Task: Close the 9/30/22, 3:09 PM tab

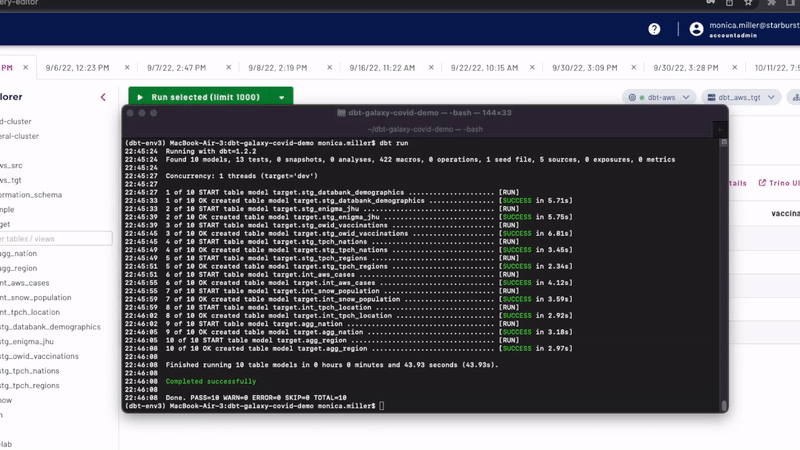Action: [x=634, y=67]
